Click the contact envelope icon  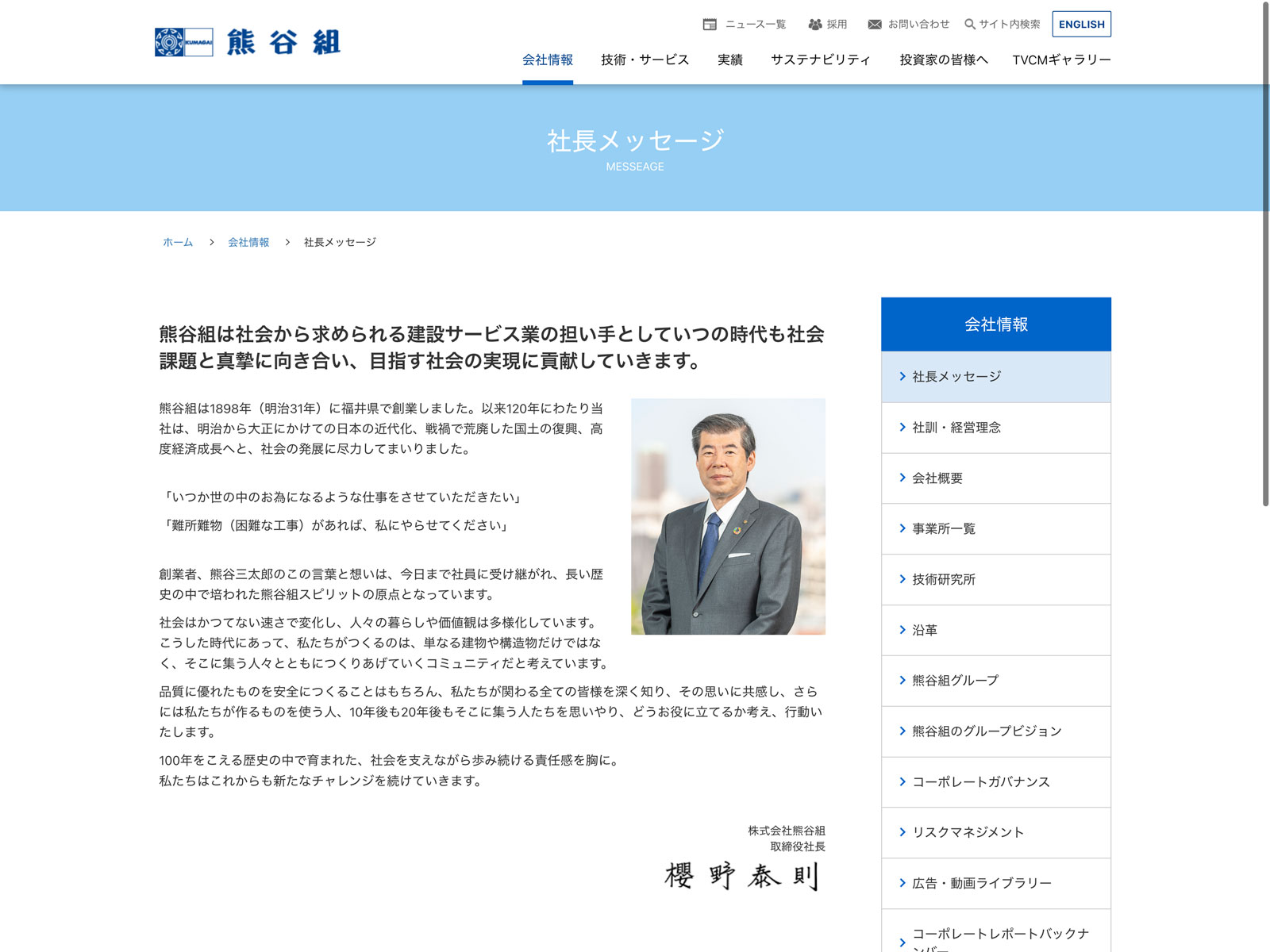(875, 25)
